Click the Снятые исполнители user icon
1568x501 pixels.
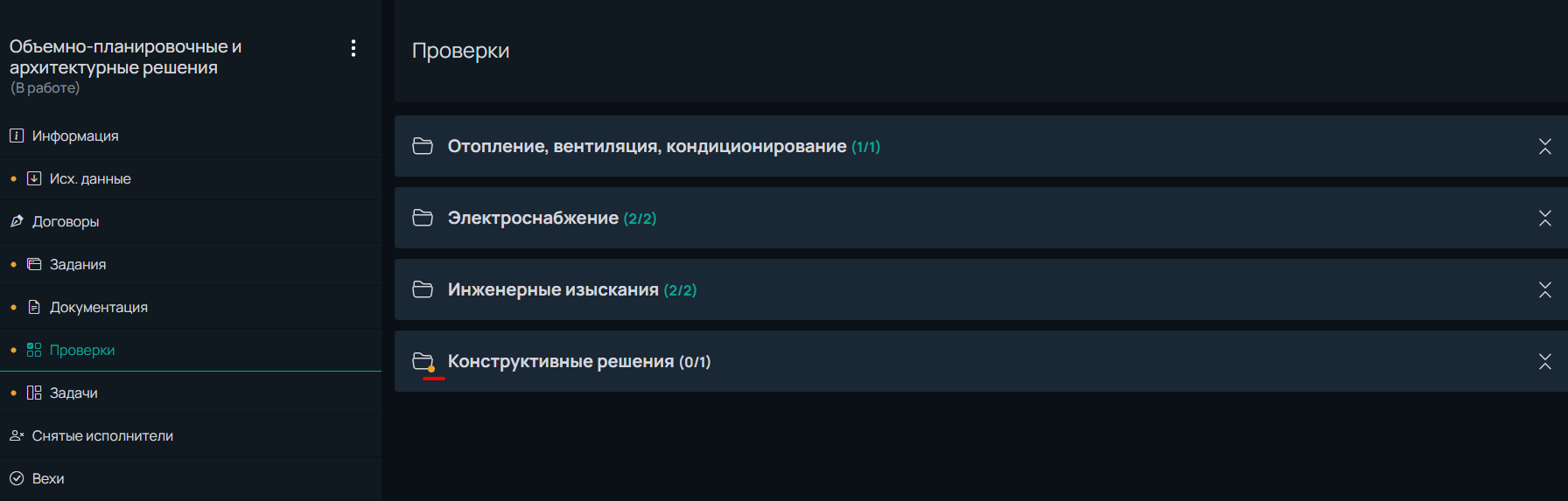pos(17,435)
